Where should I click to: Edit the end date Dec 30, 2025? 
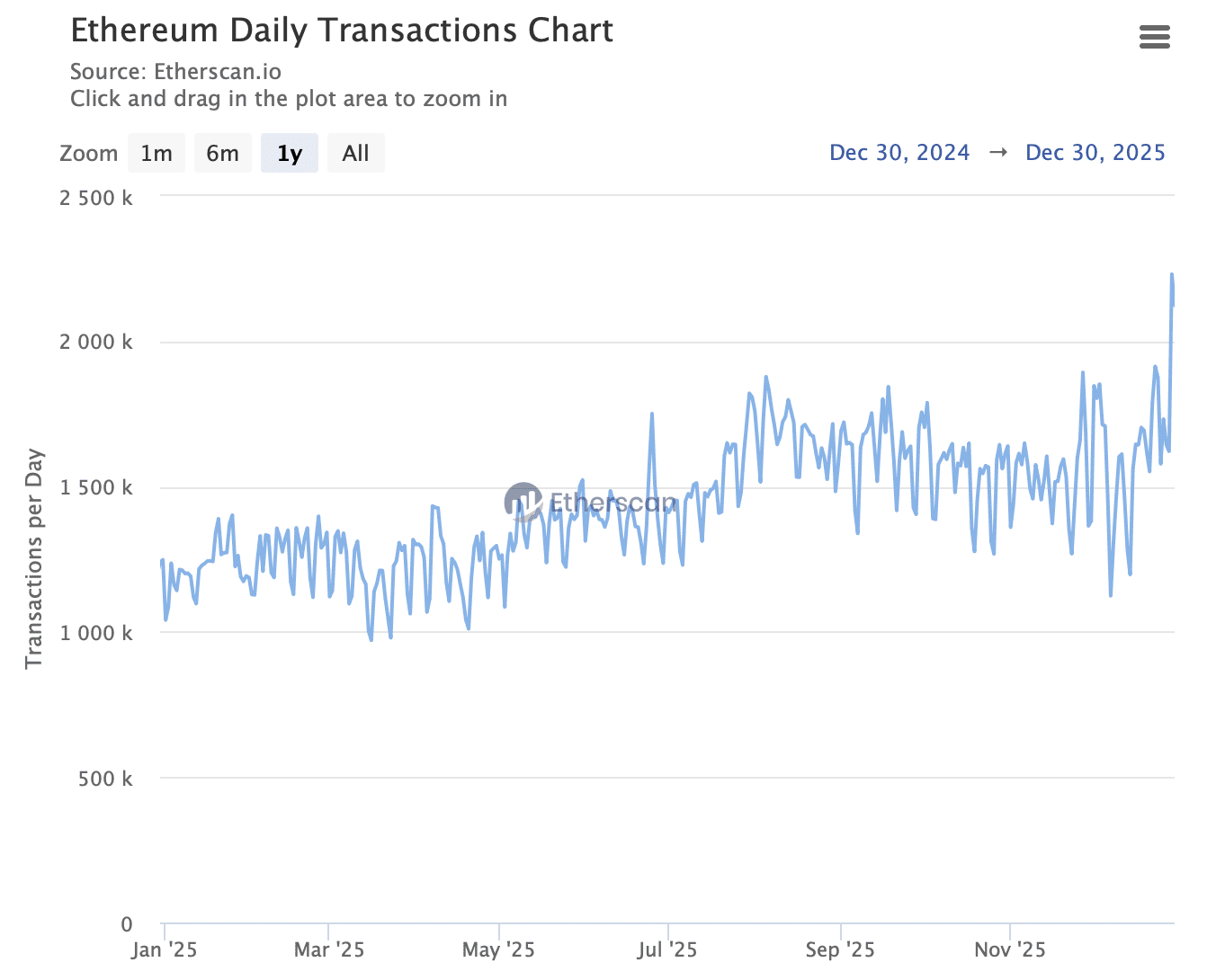[x=1095, y=153]
